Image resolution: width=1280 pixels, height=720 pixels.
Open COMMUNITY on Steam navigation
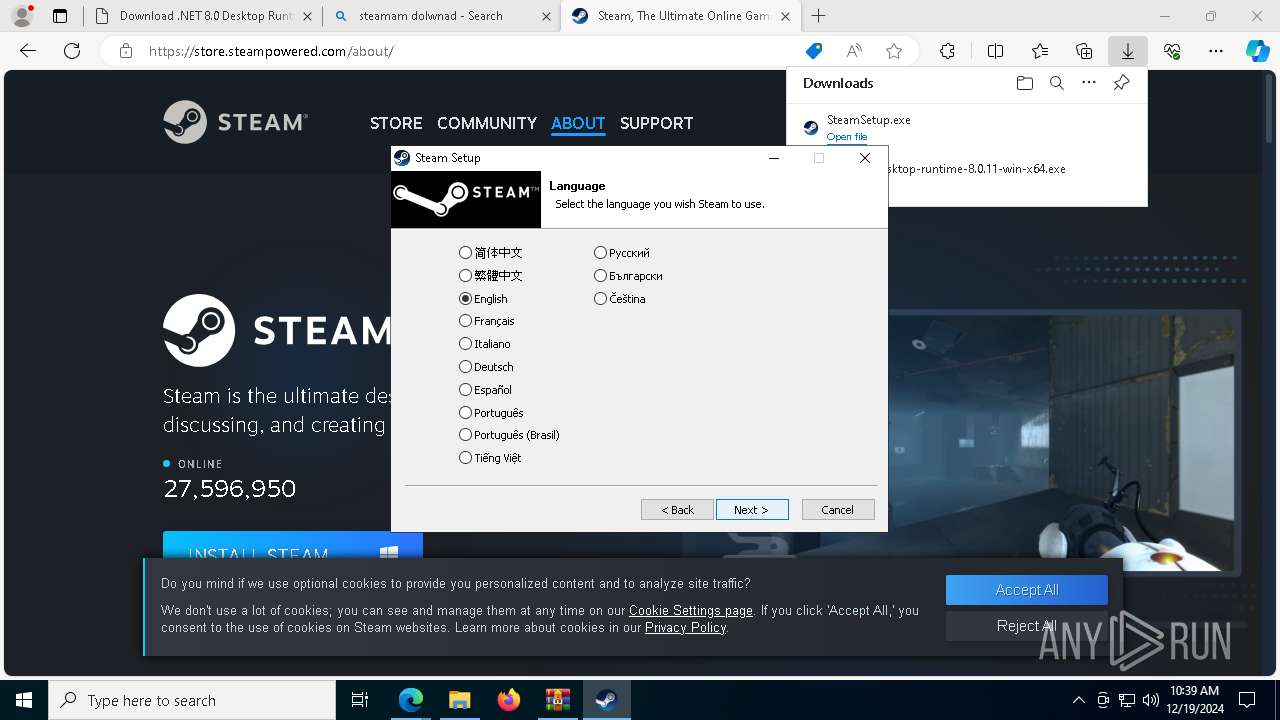[x=487, y=123]
